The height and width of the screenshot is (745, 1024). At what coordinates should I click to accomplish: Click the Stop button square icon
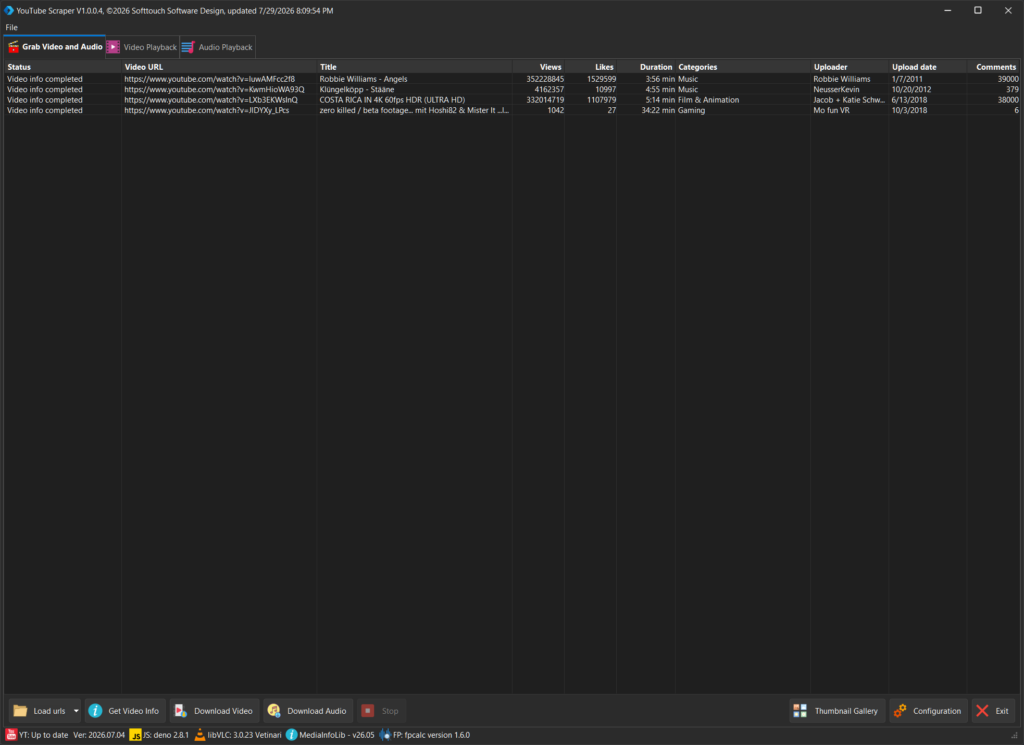click(x=368, y=710)
